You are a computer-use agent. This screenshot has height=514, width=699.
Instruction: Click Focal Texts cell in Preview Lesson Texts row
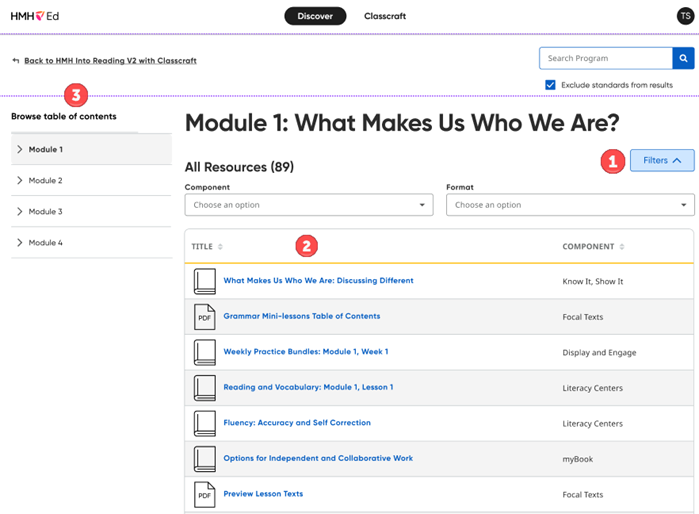tap(583, 495)
